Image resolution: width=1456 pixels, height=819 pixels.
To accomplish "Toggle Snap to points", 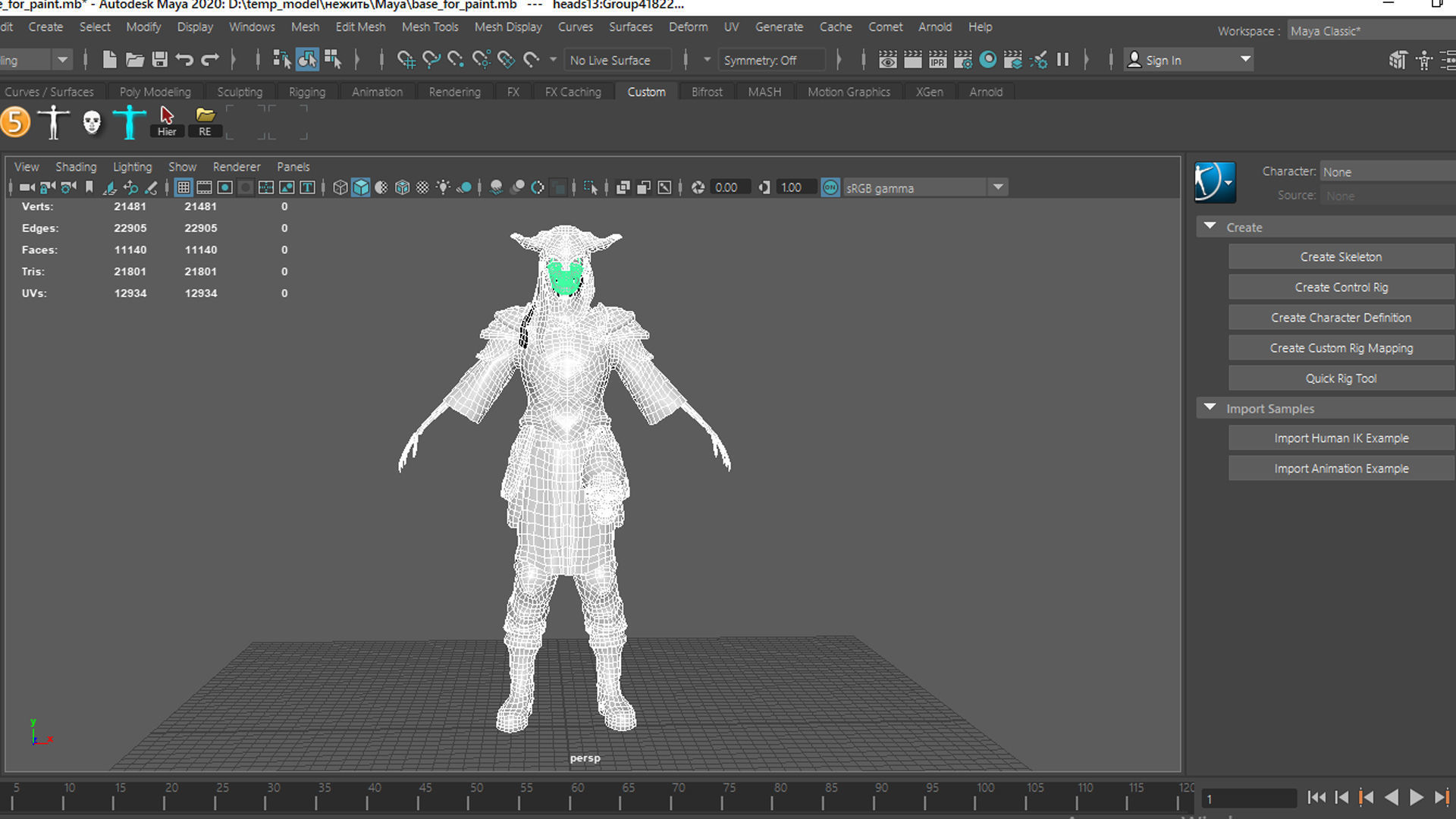I will pos(456,60).
